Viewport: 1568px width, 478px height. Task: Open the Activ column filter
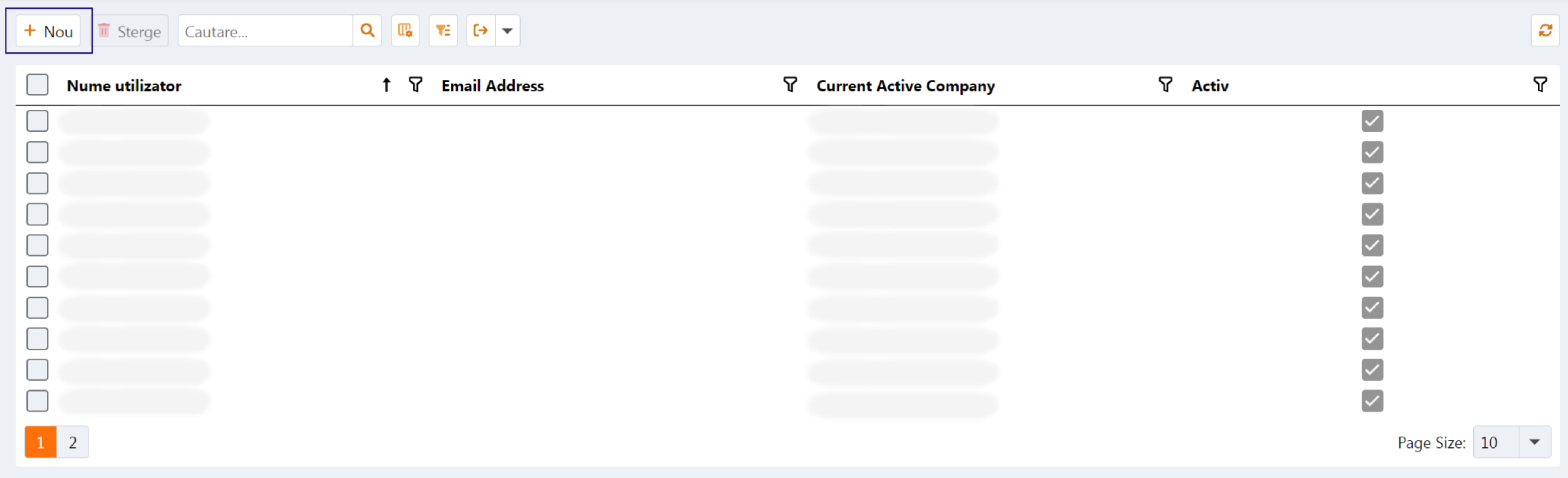1540,85
